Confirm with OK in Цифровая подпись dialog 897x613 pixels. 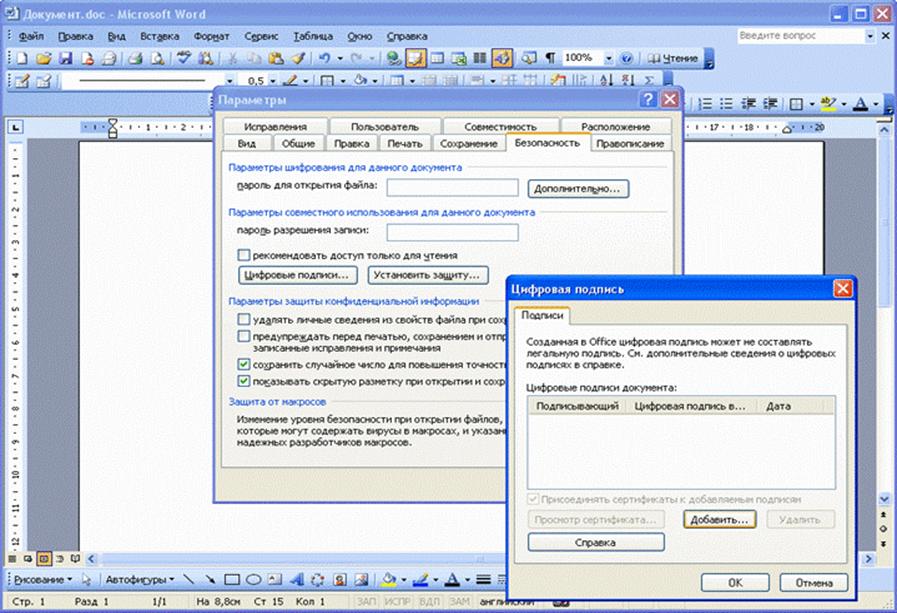[x=735, y=583]
